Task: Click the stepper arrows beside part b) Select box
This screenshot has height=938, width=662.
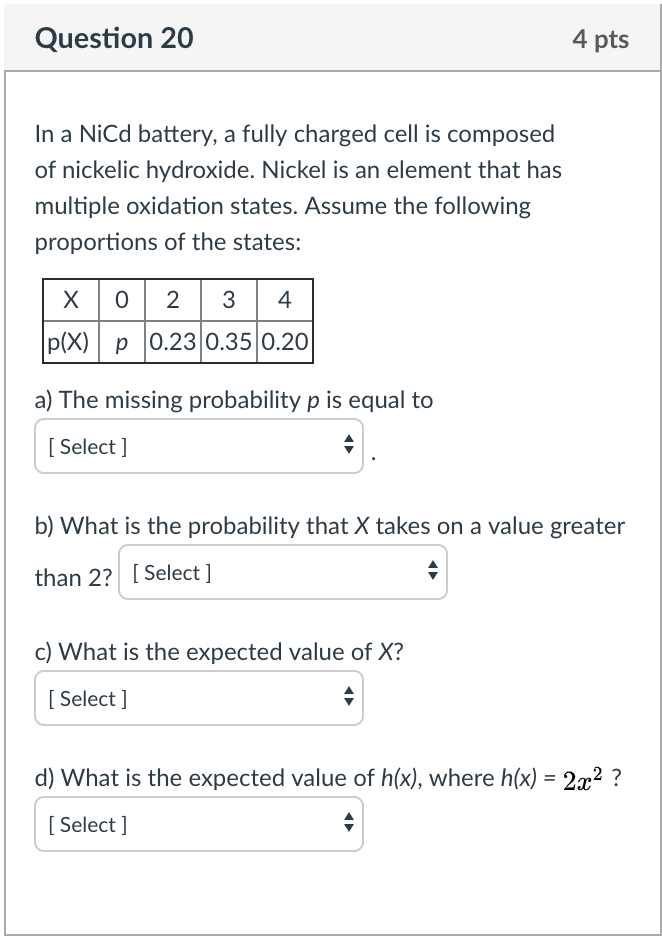Action: tap(432, 572)
